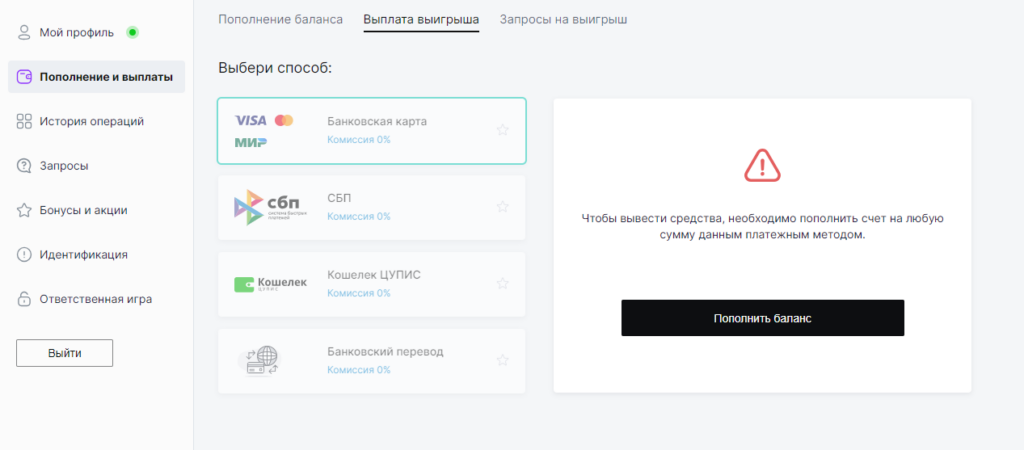Open История операций section
Viewport: 1024px width, 450px height.
91,121
